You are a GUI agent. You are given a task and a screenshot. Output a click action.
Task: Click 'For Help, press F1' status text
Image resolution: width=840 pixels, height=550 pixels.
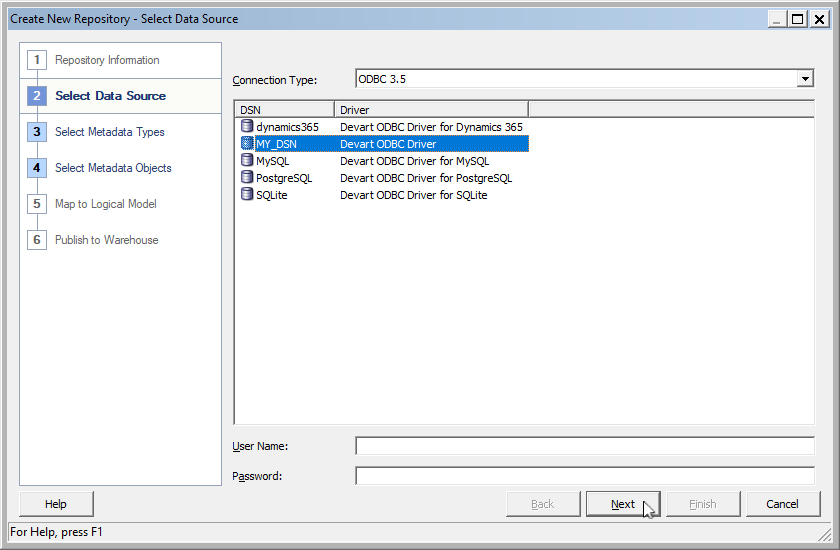pyautogui.click(x=56, y=532)
